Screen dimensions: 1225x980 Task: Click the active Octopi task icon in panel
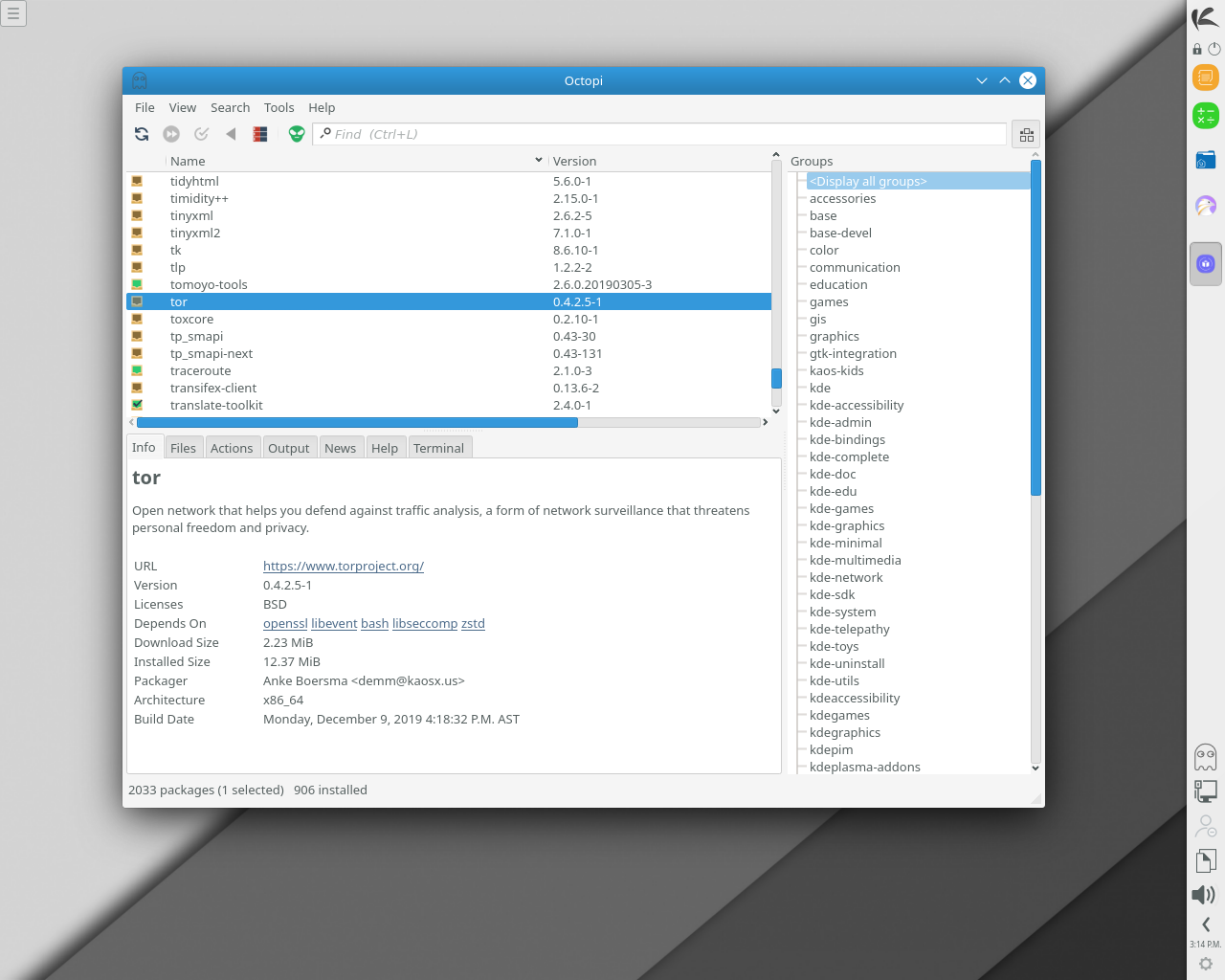pyautogui.click(x=1206, y=264)
